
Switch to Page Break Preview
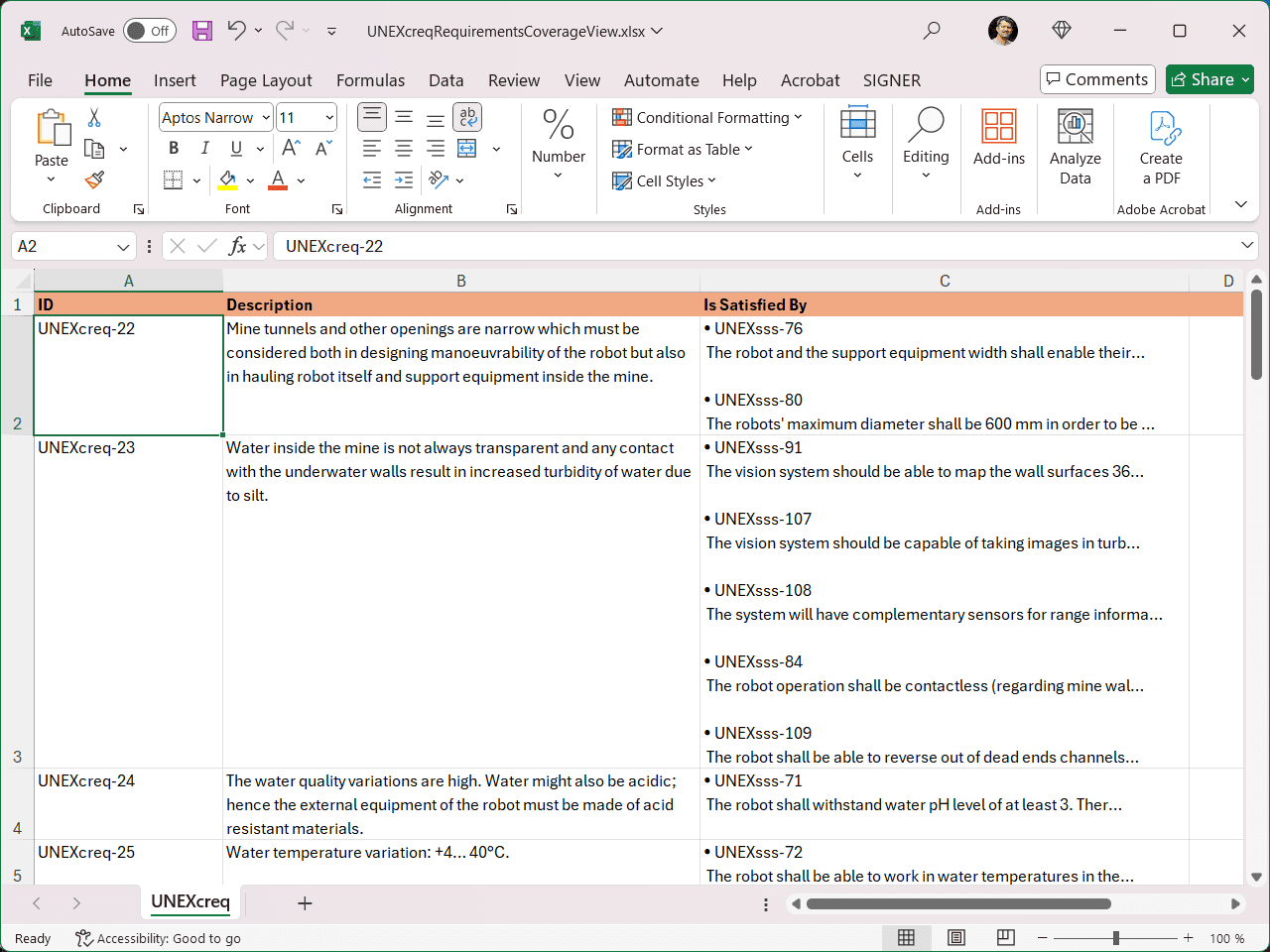click(1006, 938)
